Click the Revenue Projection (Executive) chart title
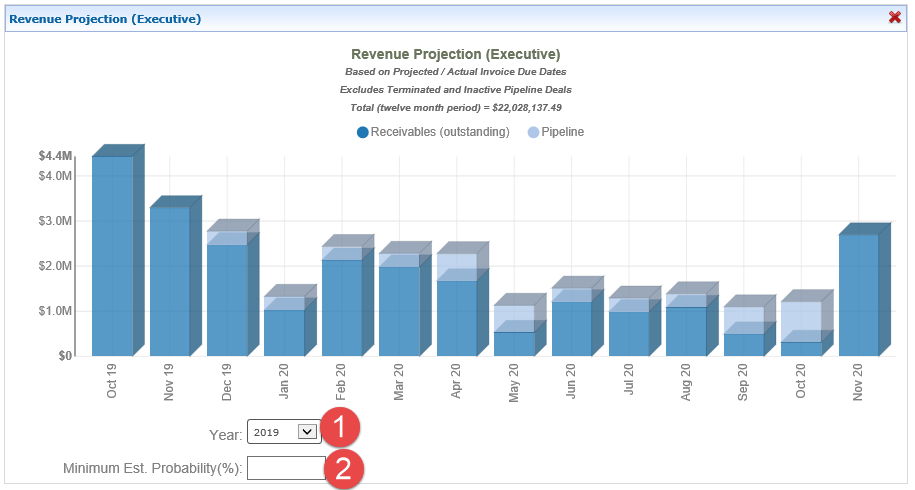The height and width of the screenshot is (490, 915). [455, 54]
